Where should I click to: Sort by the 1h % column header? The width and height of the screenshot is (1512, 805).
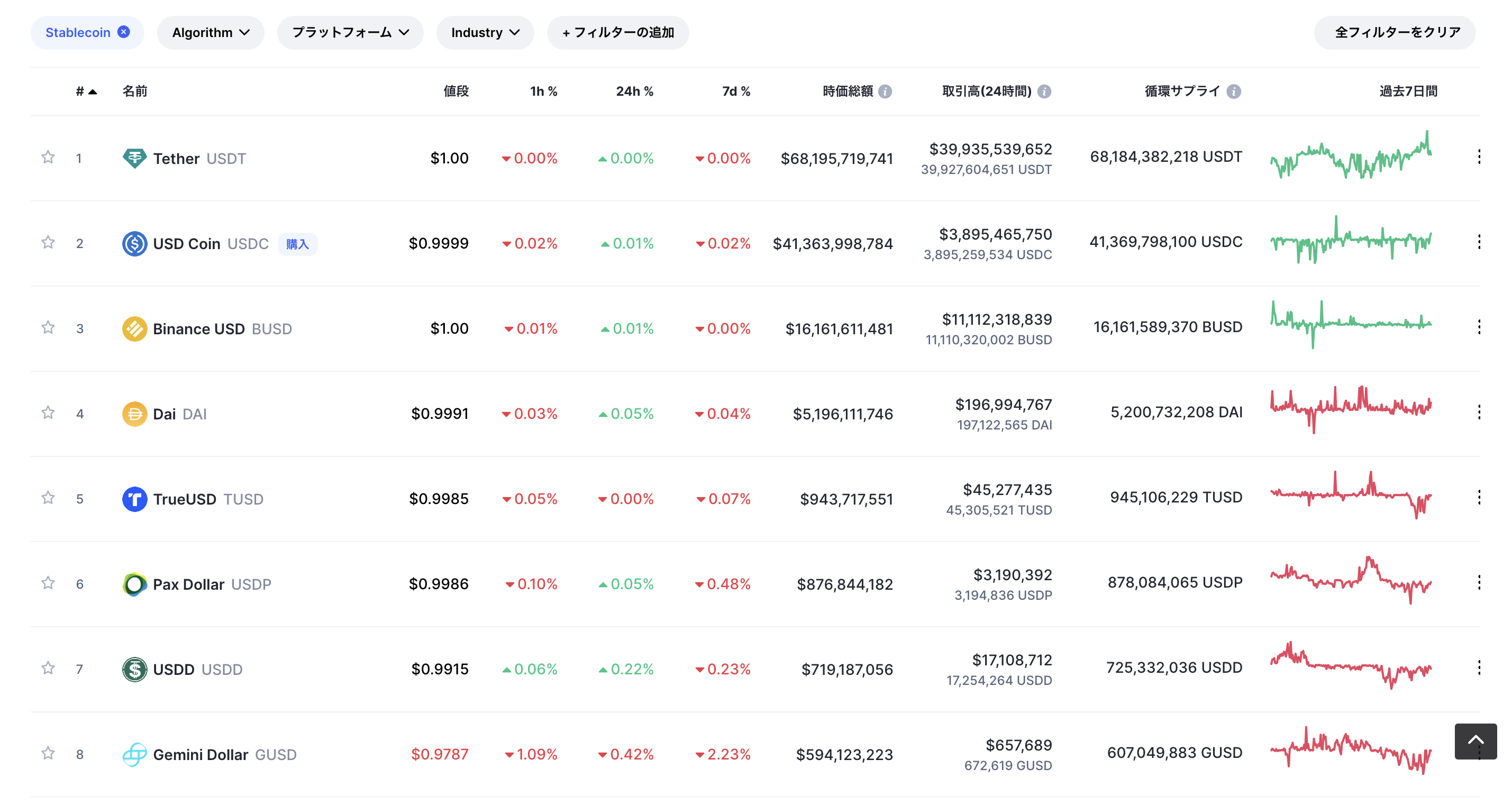tap(543, 92)
